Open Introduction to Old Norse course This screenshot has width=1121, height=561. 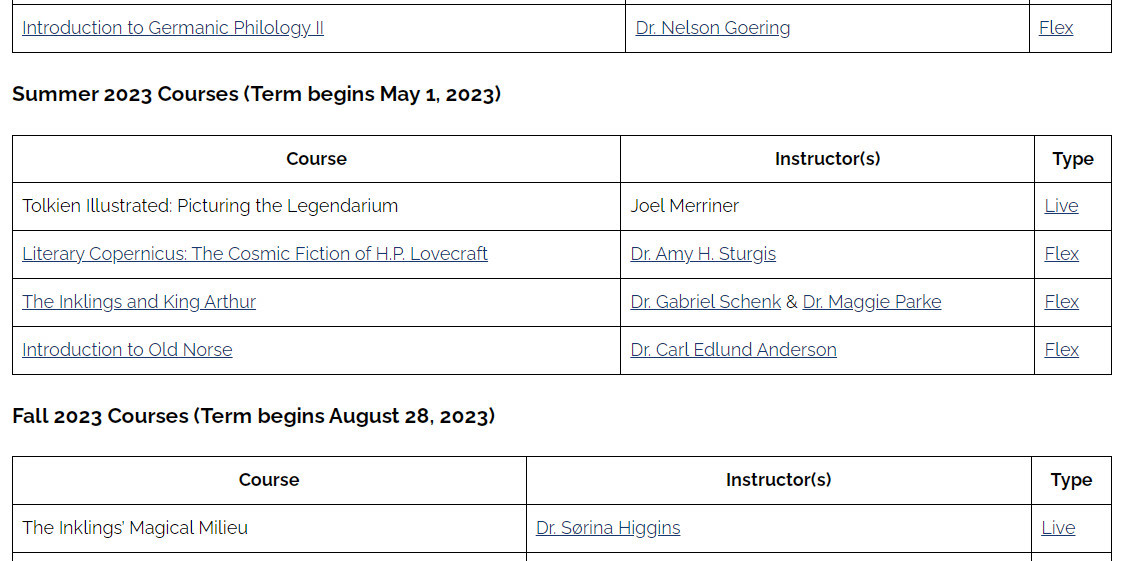point(127,350)
